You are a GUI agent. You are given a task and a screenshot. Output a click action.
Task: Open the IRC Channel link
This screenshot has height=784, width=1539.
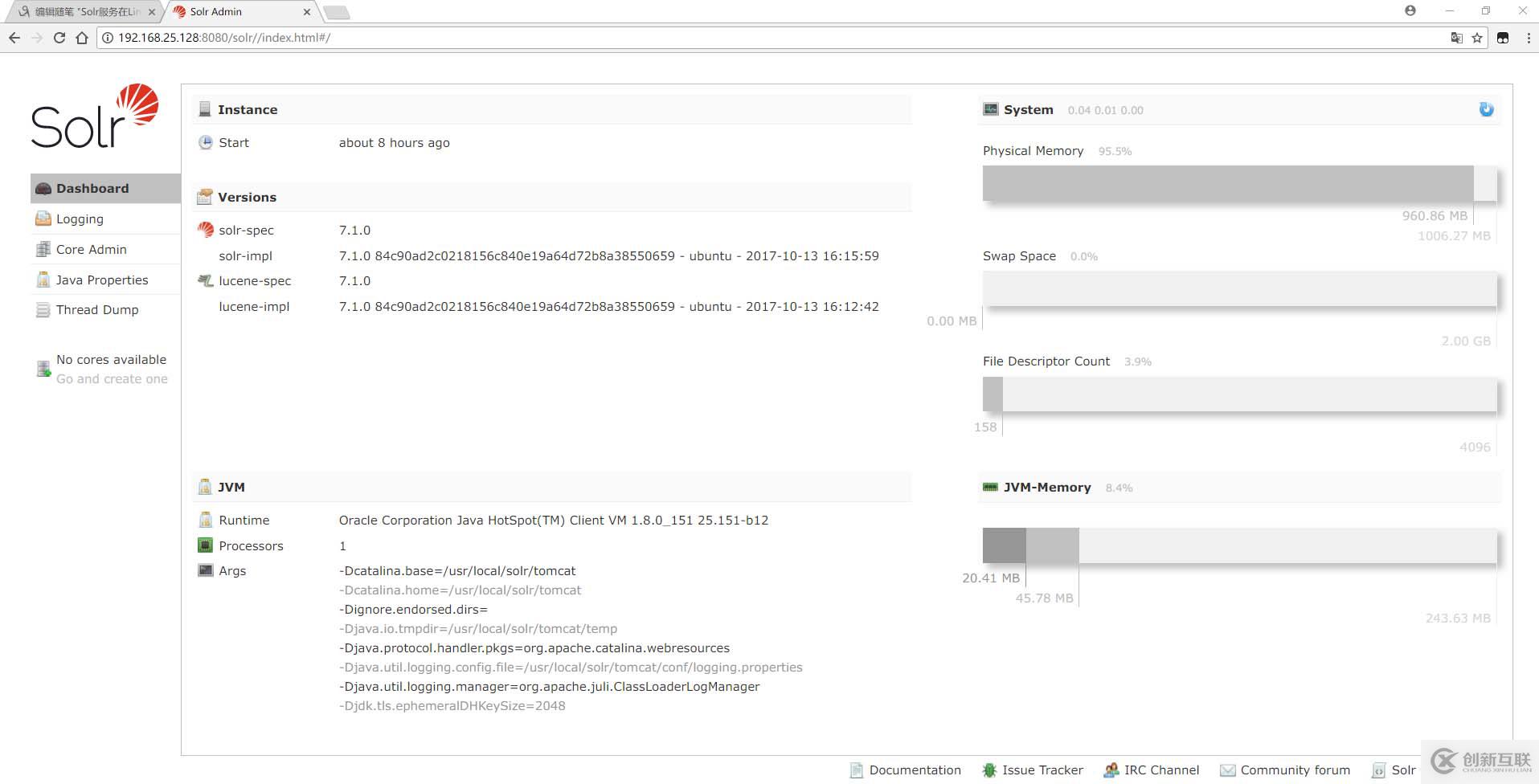1152,770
